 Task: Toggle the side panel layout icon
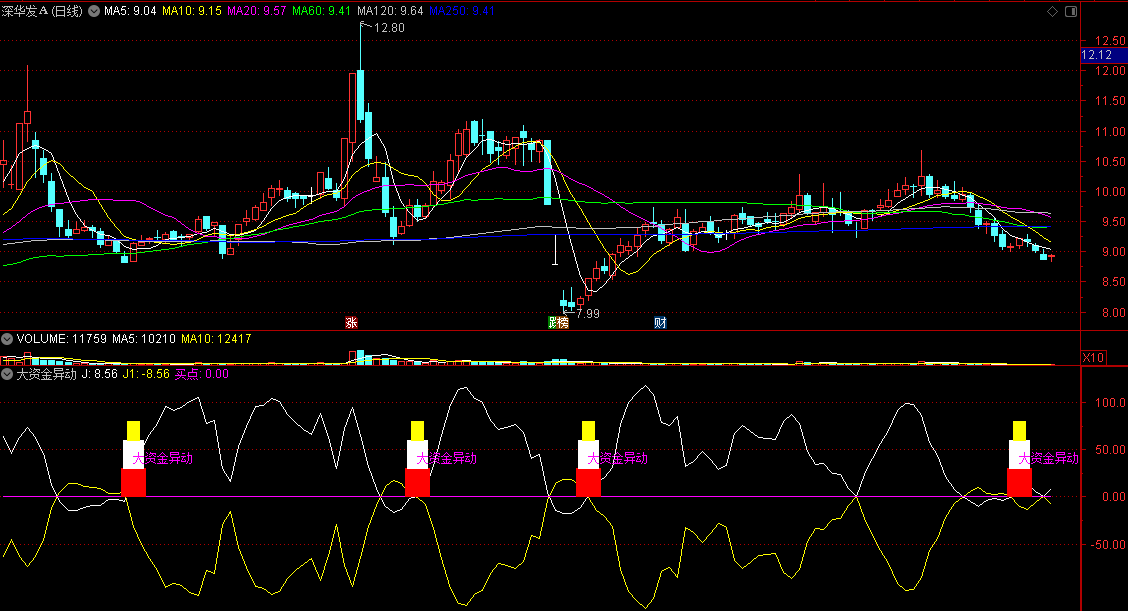coord(1071,12)
